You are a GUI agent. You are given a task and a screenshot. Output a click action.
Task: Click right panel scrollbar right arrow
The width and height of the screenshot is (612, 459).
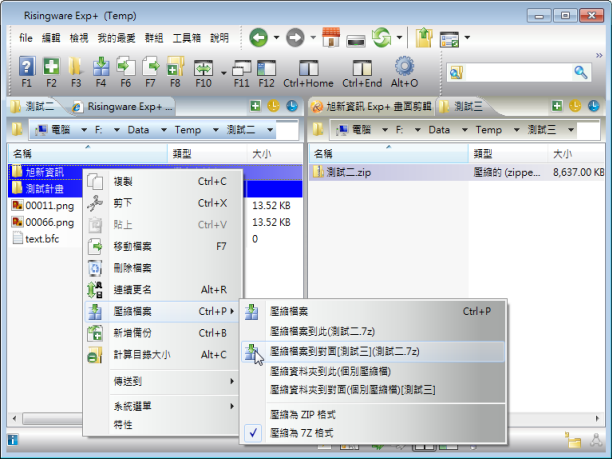pyautogui.click(x=597, y=419)
